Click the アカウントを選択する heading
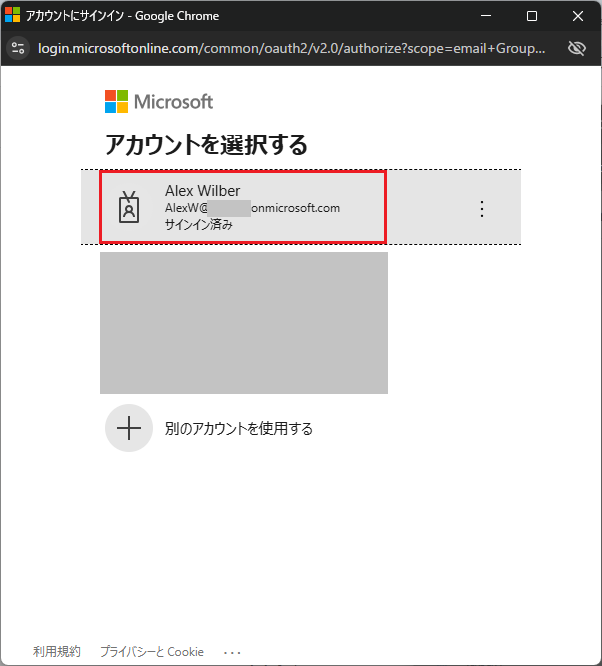The width and height of the screenshot is (602, 666). point(206,144)
